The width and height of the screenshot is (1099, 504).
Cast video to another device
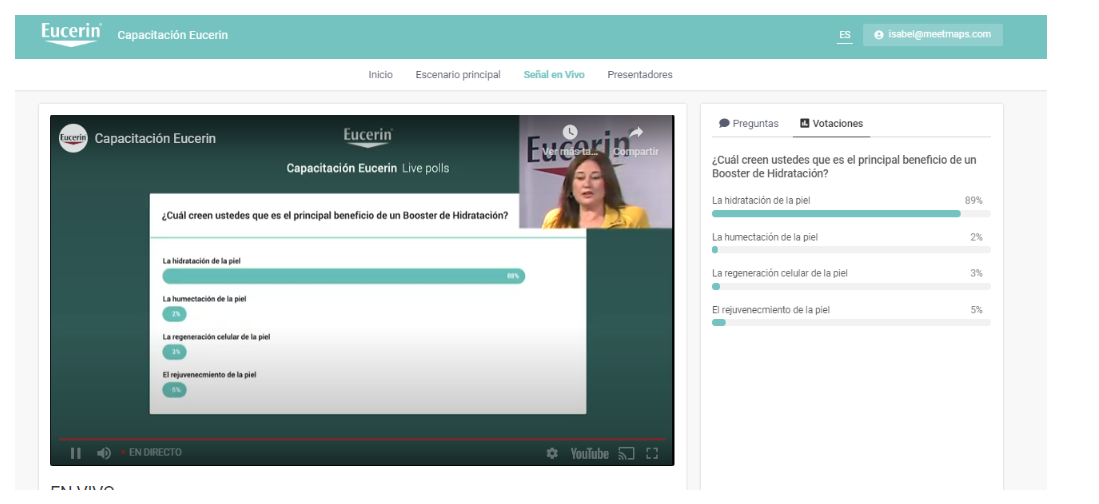tap(626, 454)
